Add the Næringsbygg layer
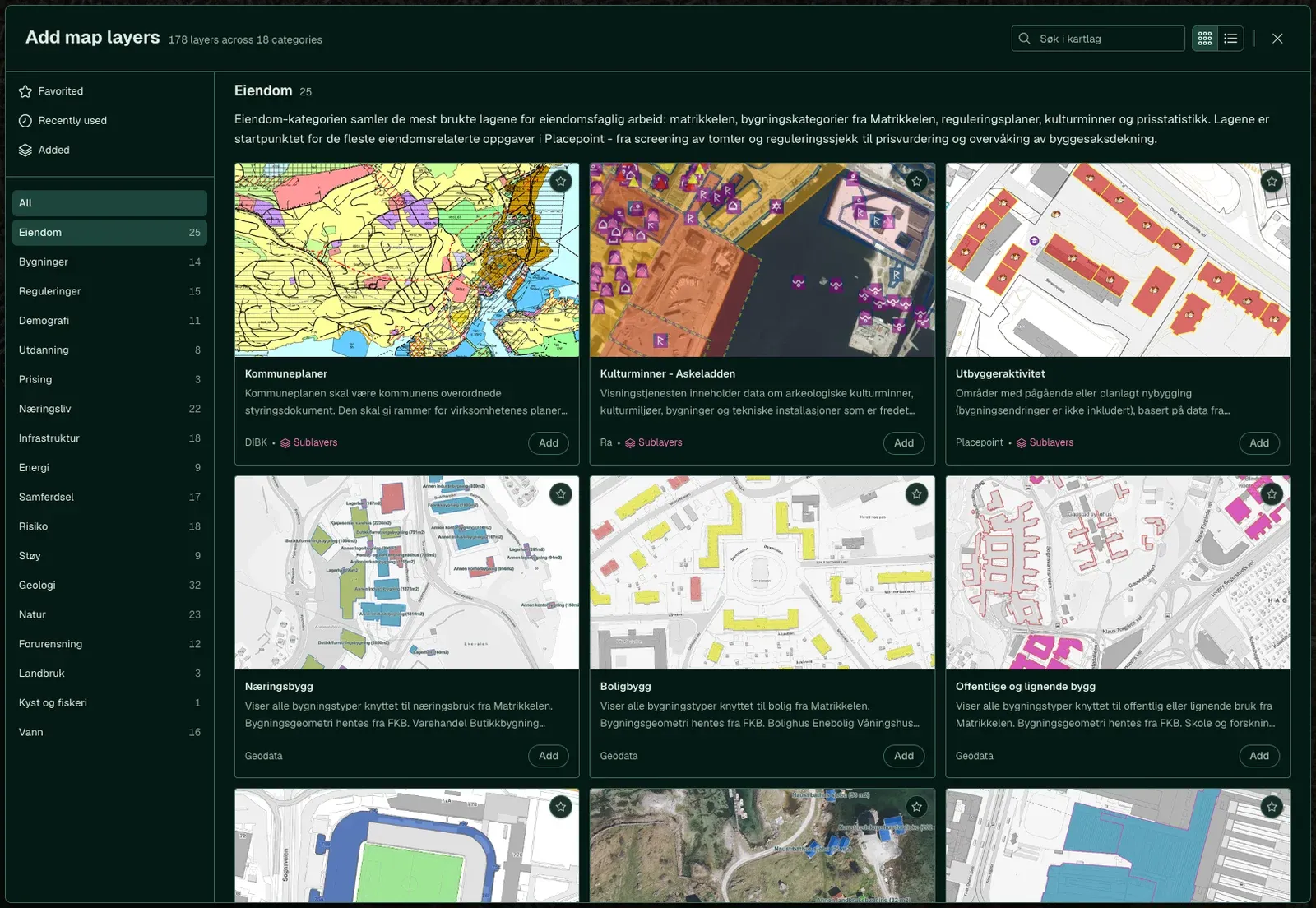Screen dimensions: 1316x908 coord(549,756)
